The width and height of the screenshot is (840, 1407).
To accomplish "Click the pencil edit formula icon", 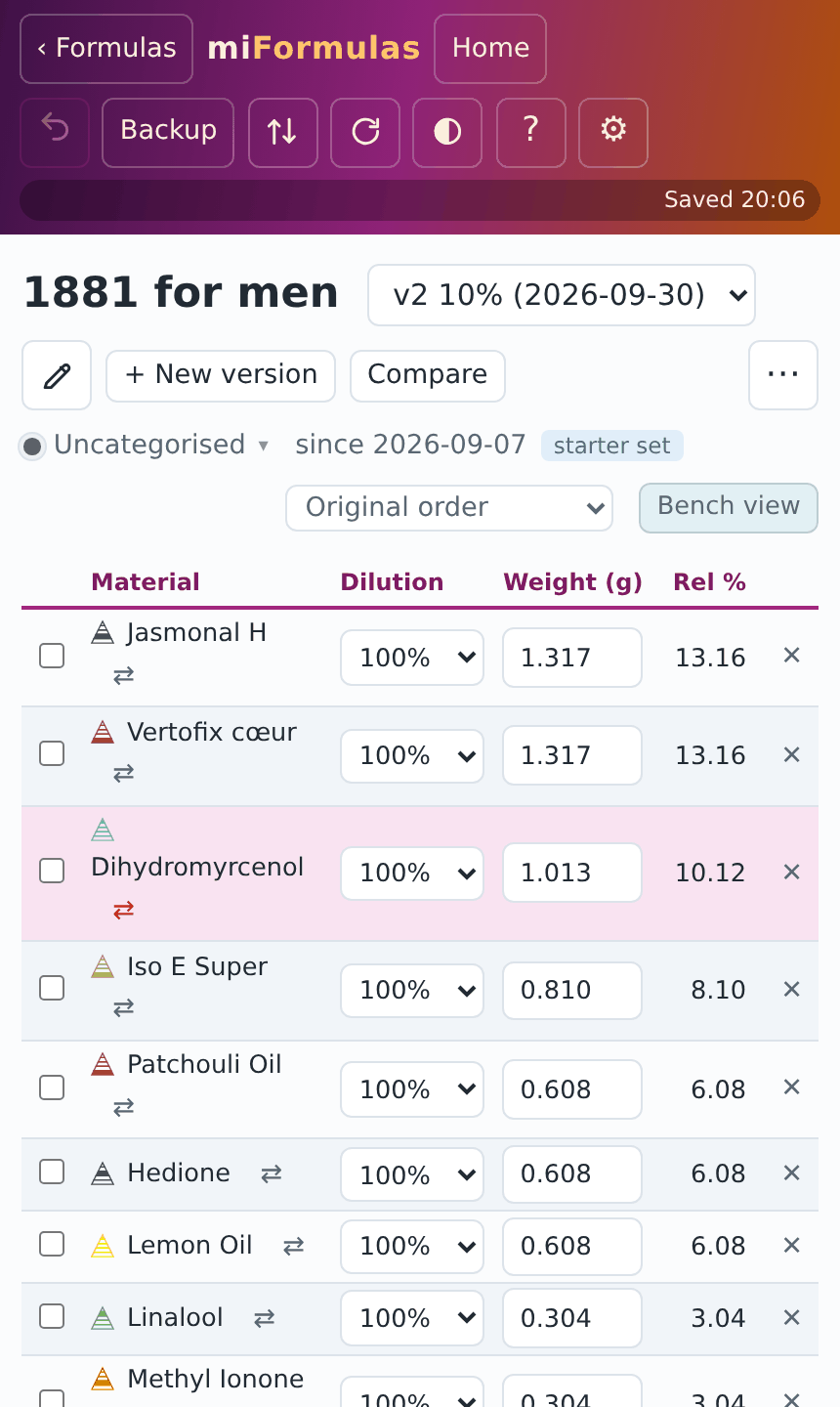I will [57, 375].
